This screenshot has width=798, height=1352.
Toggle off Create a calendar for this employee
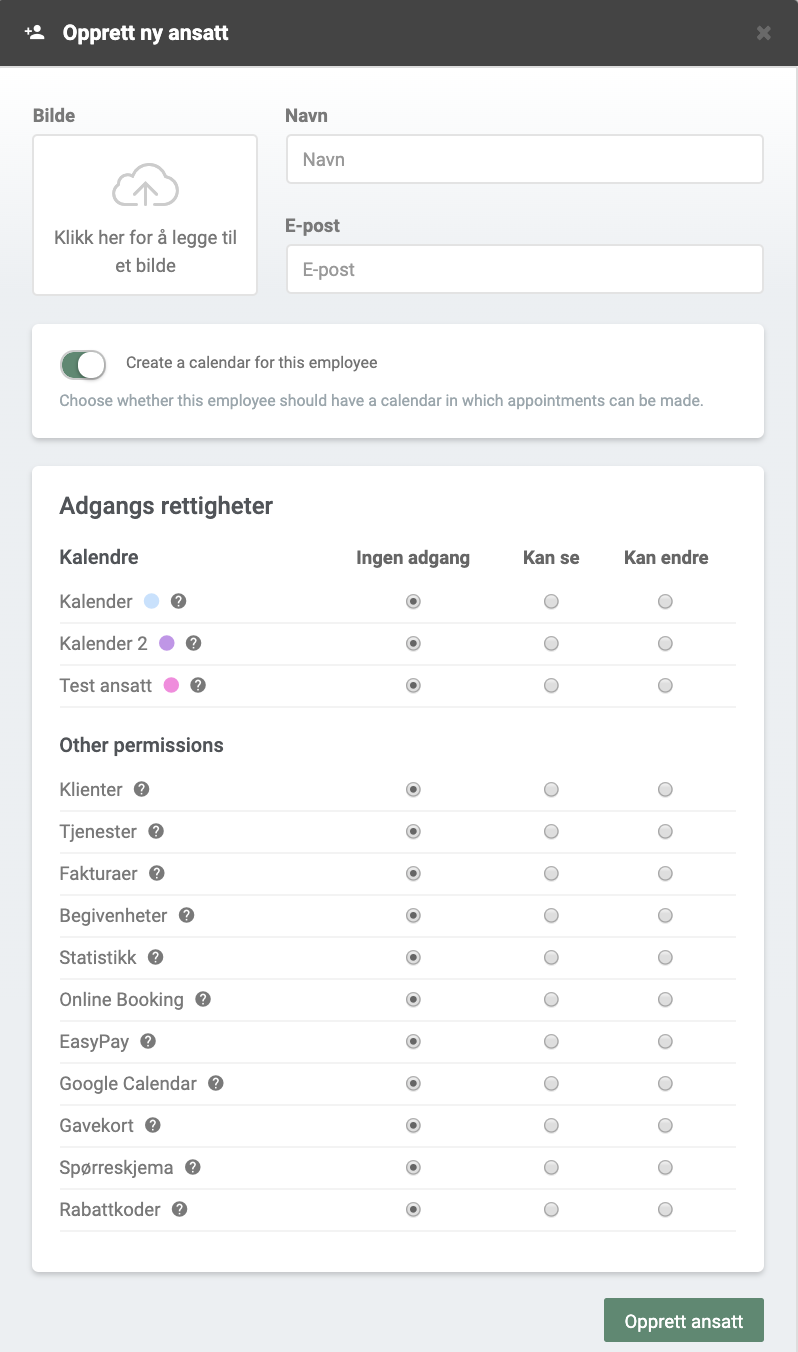tap(83, 364)
